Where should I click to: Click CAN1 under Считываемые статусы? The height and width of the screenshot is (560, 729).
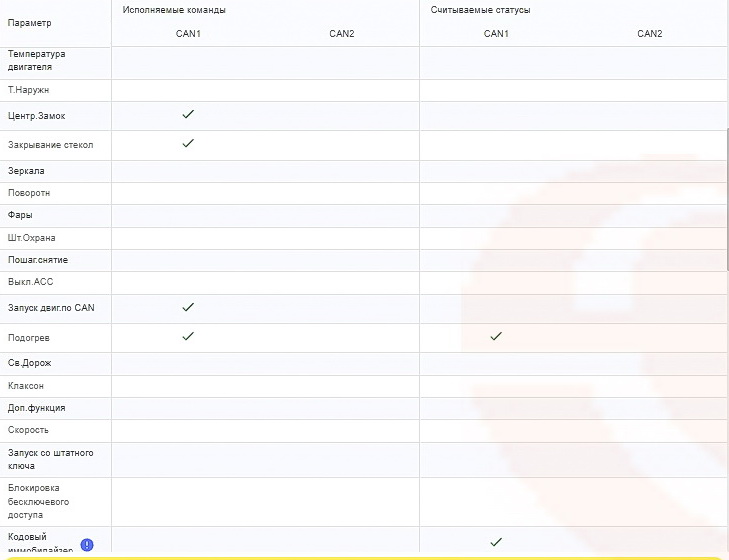(x=496, y=33)
